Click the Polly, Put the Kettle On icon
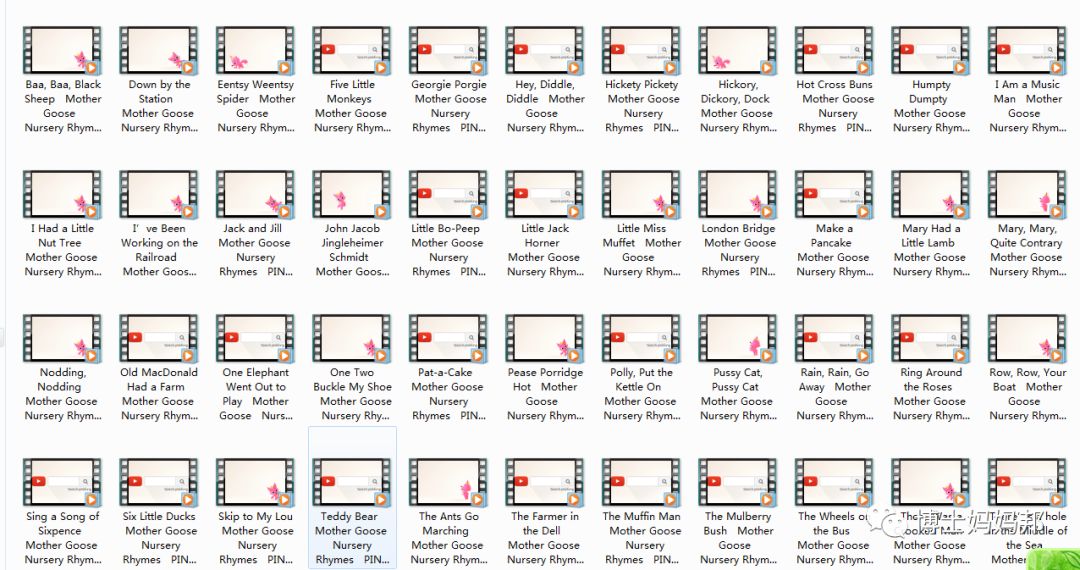1080x570 pixels. pos(641,338)
